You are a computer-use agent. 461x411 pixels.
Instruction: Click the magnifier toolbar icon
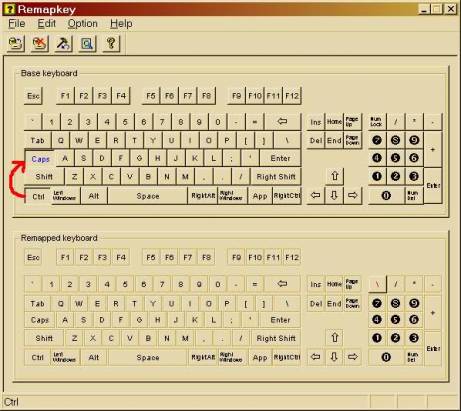(87, 43)
